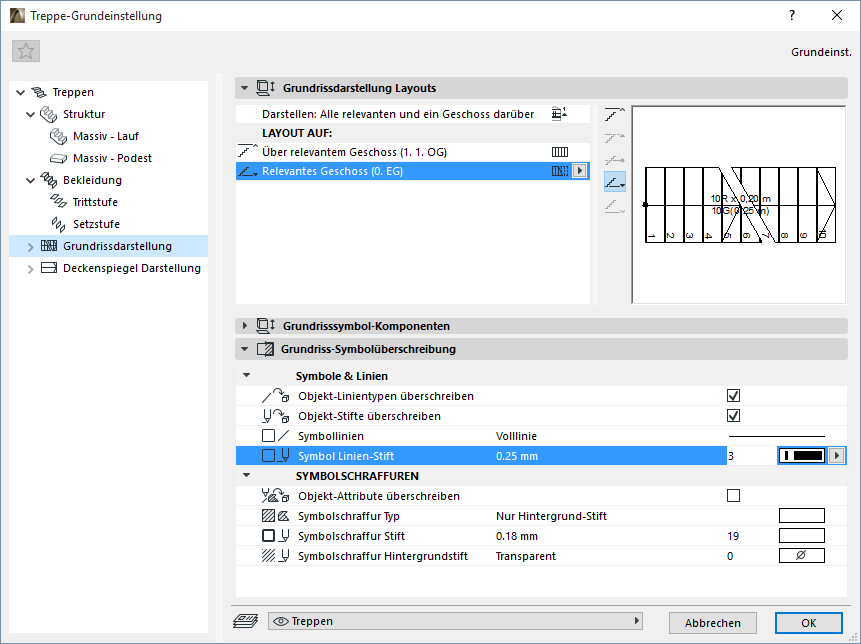Viewport: 861px width, 644px height.
Task: Click the layer icon at bottom
Action: pyautogui.click(x=245, y=621)
